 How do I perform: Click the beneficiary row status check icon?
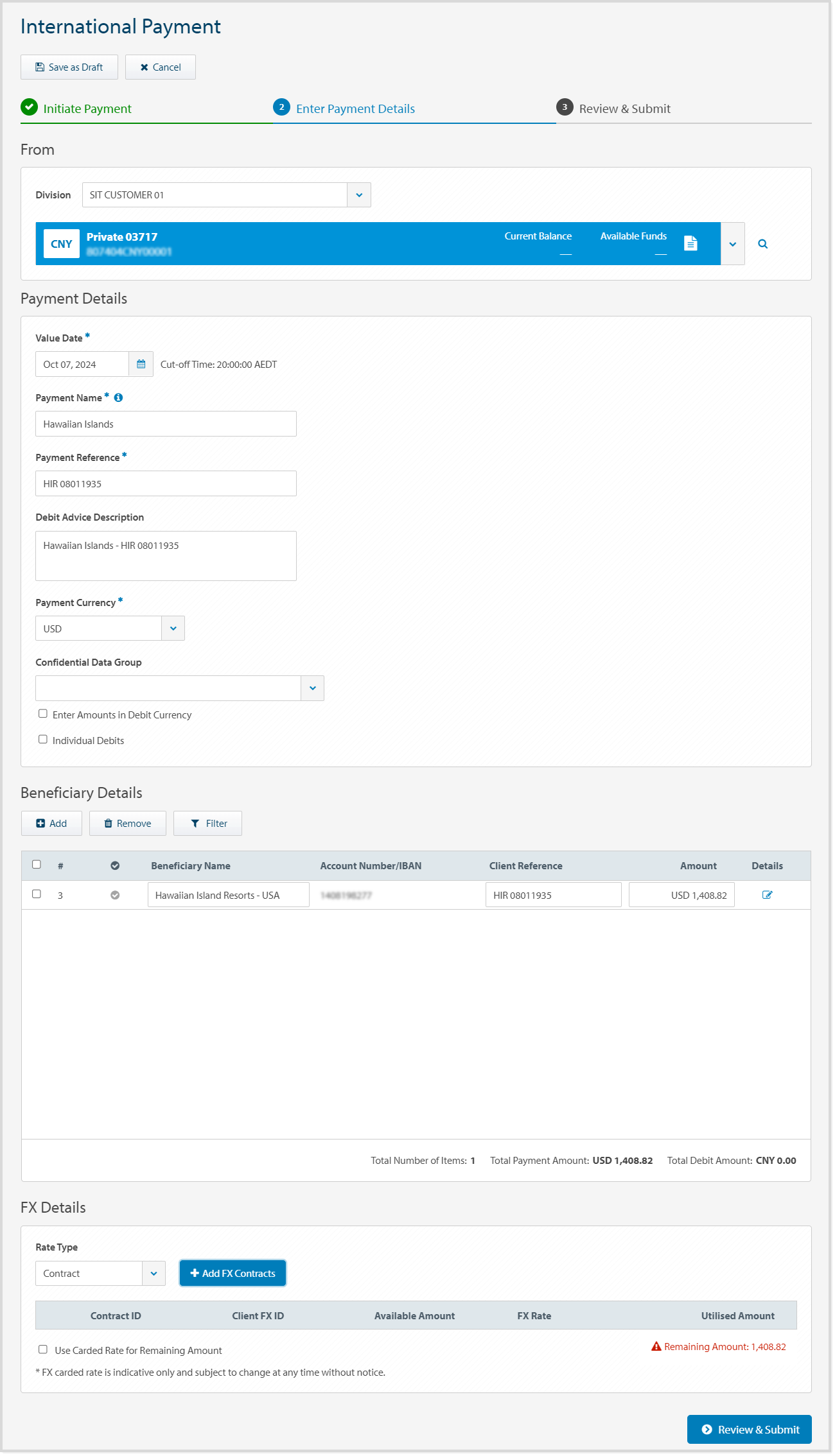[115, 895]
